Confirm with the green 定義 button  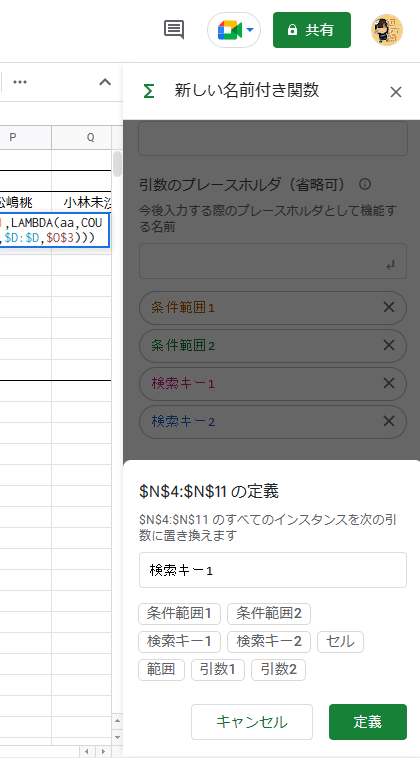point(368,722)
